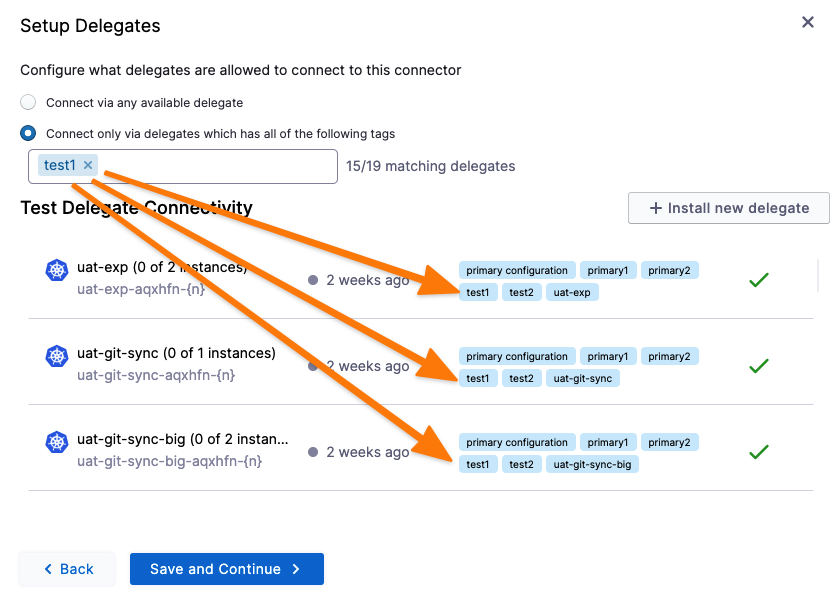
Task: Click Save and Continue
Action: tap(226, 569)
